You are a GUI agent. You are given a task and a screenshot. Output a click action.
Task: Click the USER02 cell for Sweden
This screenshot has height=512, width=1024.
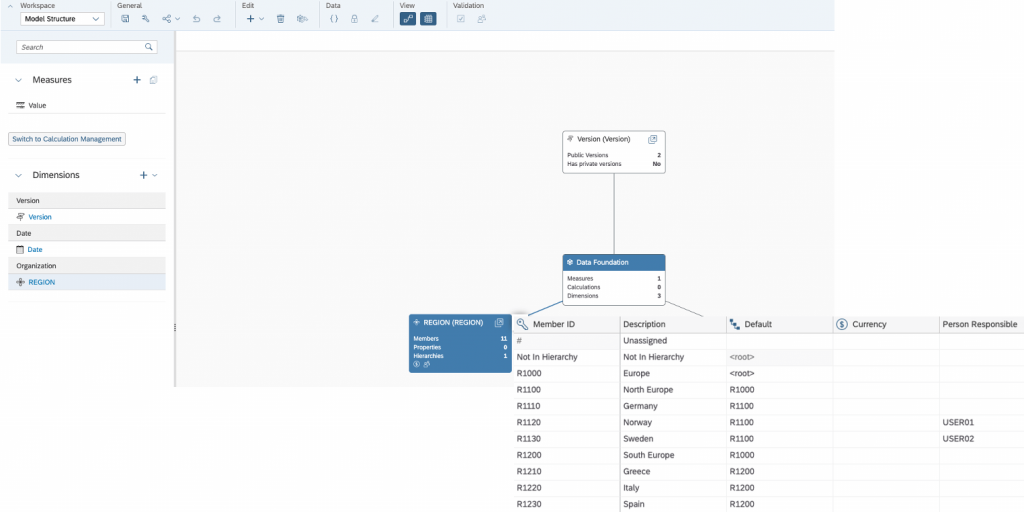tap(982, 439)
